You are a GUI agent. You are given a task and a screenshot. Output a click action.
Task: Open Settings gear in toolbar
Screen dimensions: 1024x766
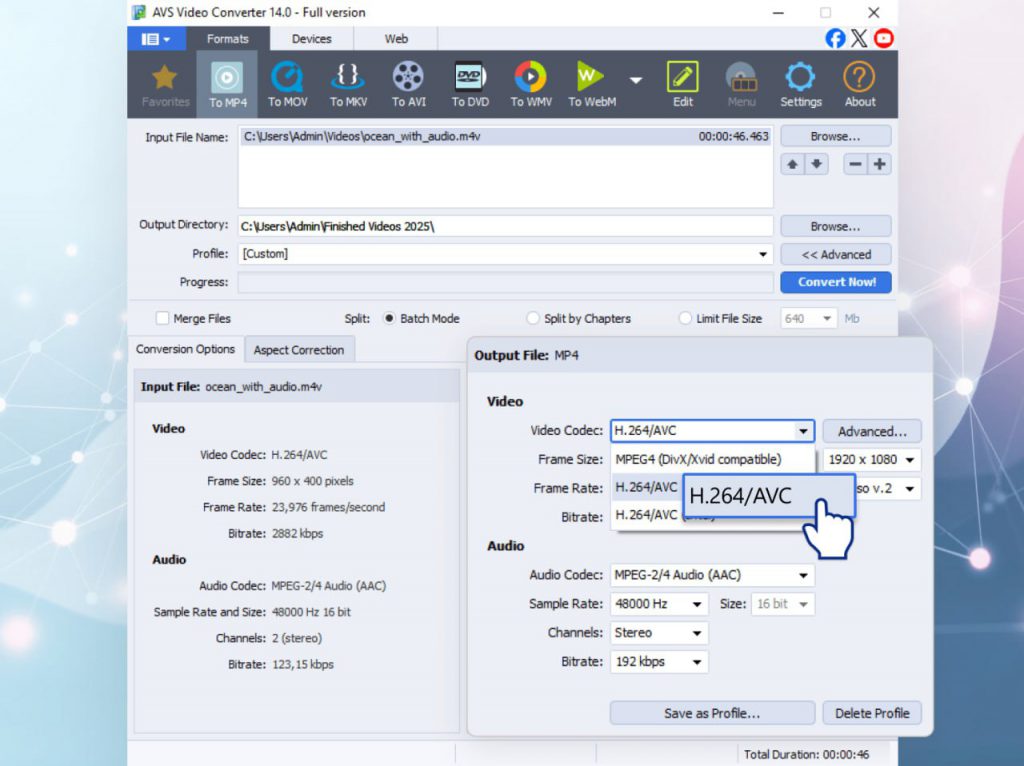800,78
